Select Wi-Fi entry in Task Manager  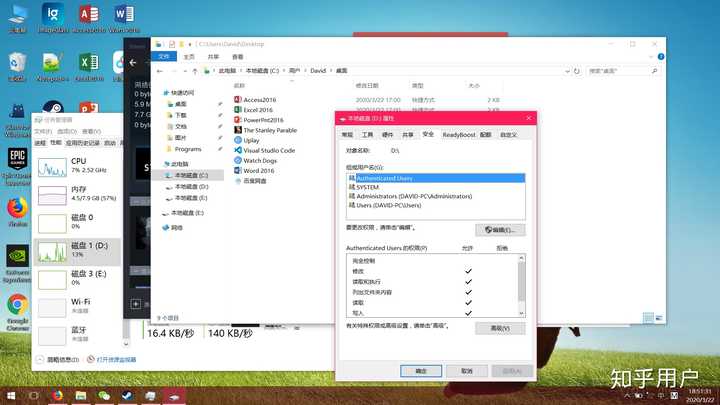tap(77, 308)
